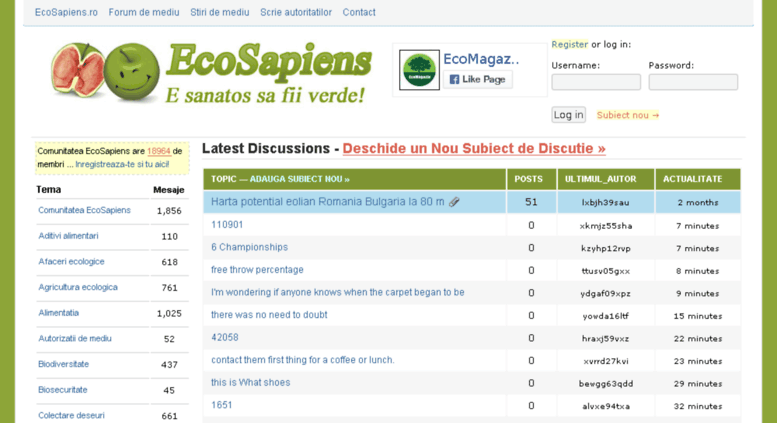Image resolution: width=777 pixels, height=423 pixels.
Task: Open Afaceri ecologice category
Action: pyautogui.click(x=71, y=262)
